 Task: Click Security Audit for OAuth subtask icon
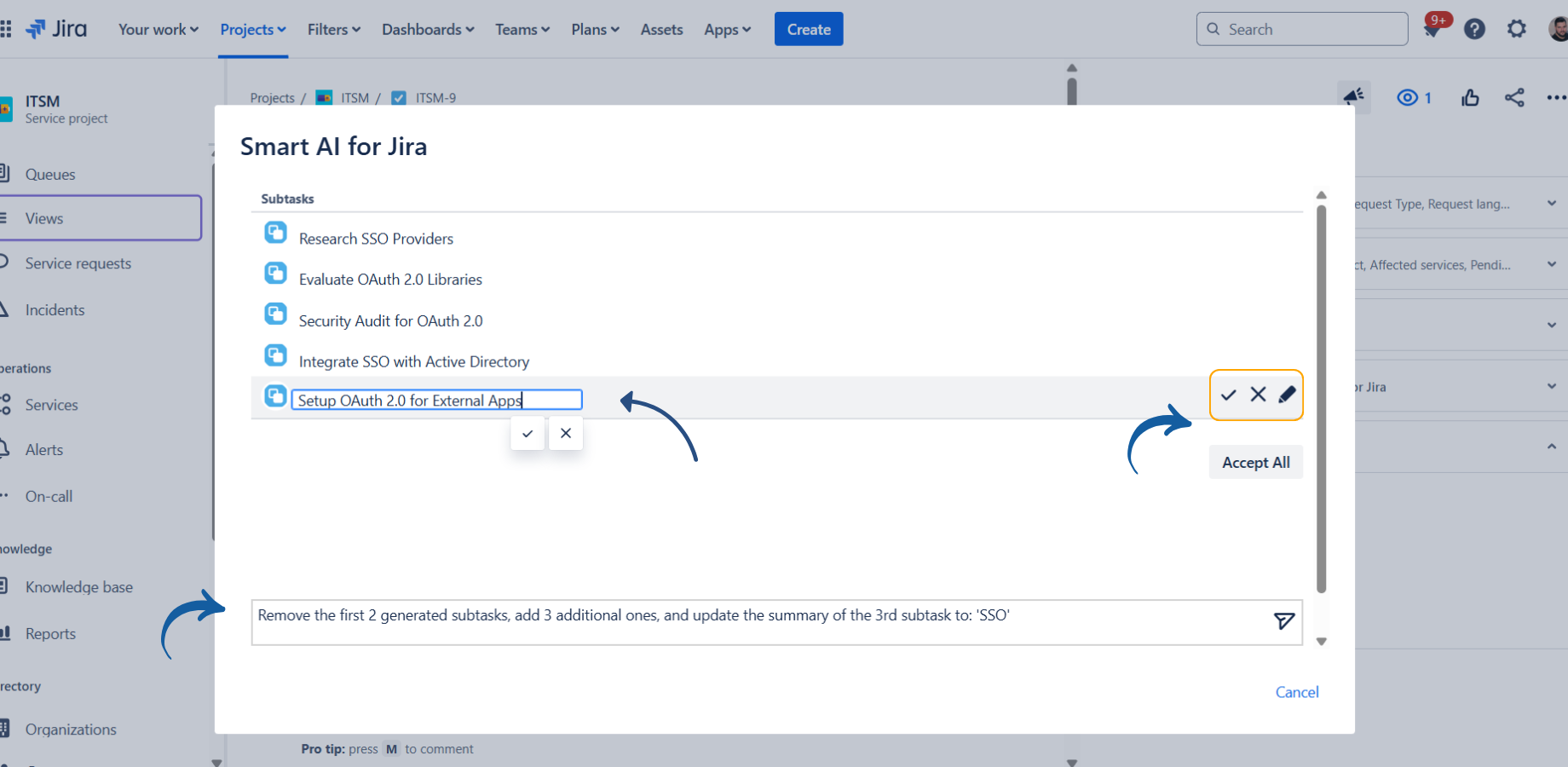275,314
